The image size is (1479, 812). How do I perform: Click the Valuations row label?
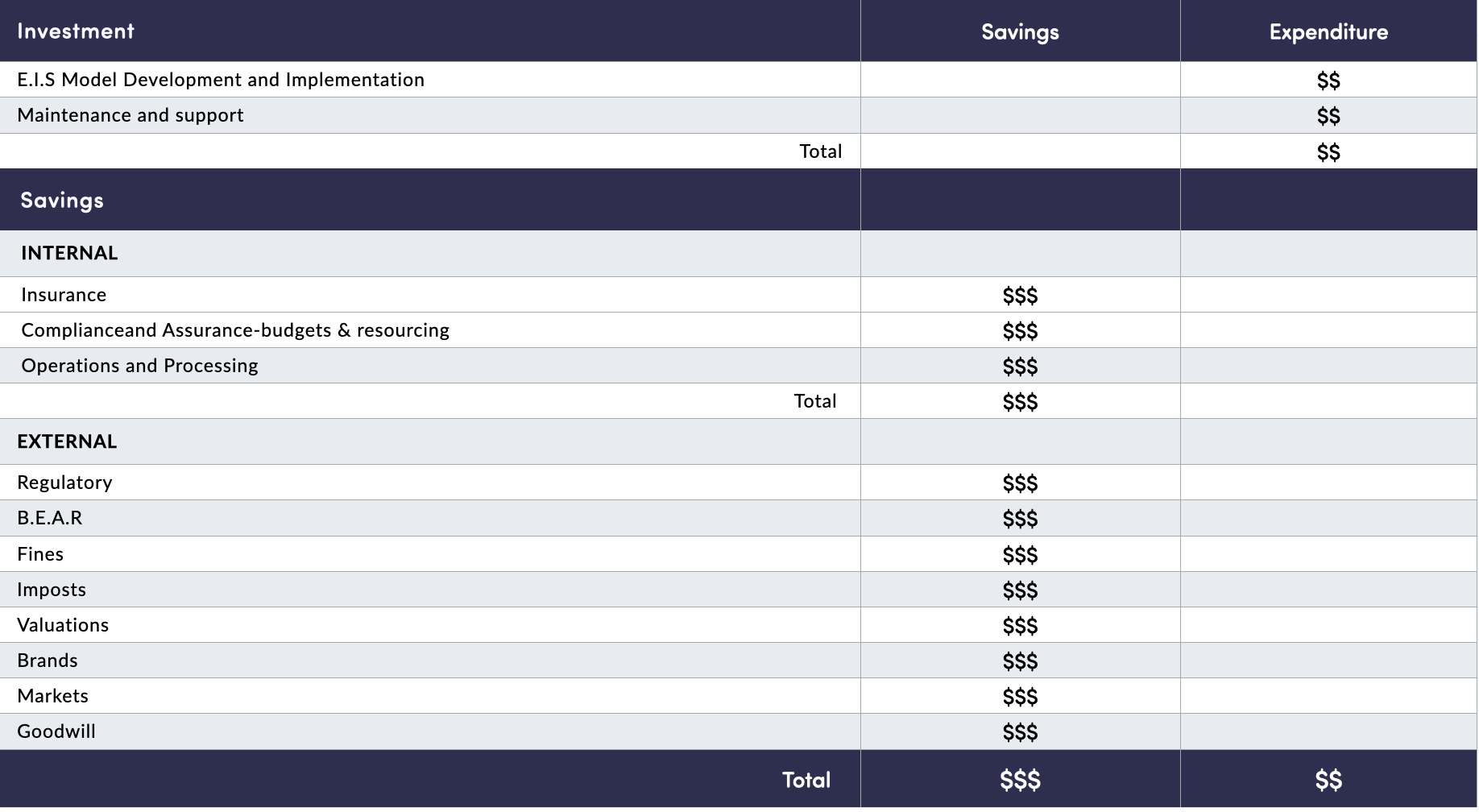click(x=63, y=625)
